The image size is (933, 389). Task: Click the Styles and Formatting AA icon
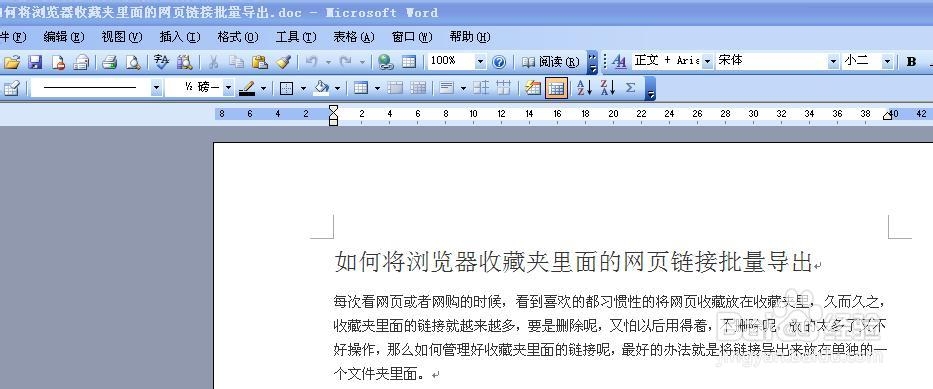(x=619, y=61)
